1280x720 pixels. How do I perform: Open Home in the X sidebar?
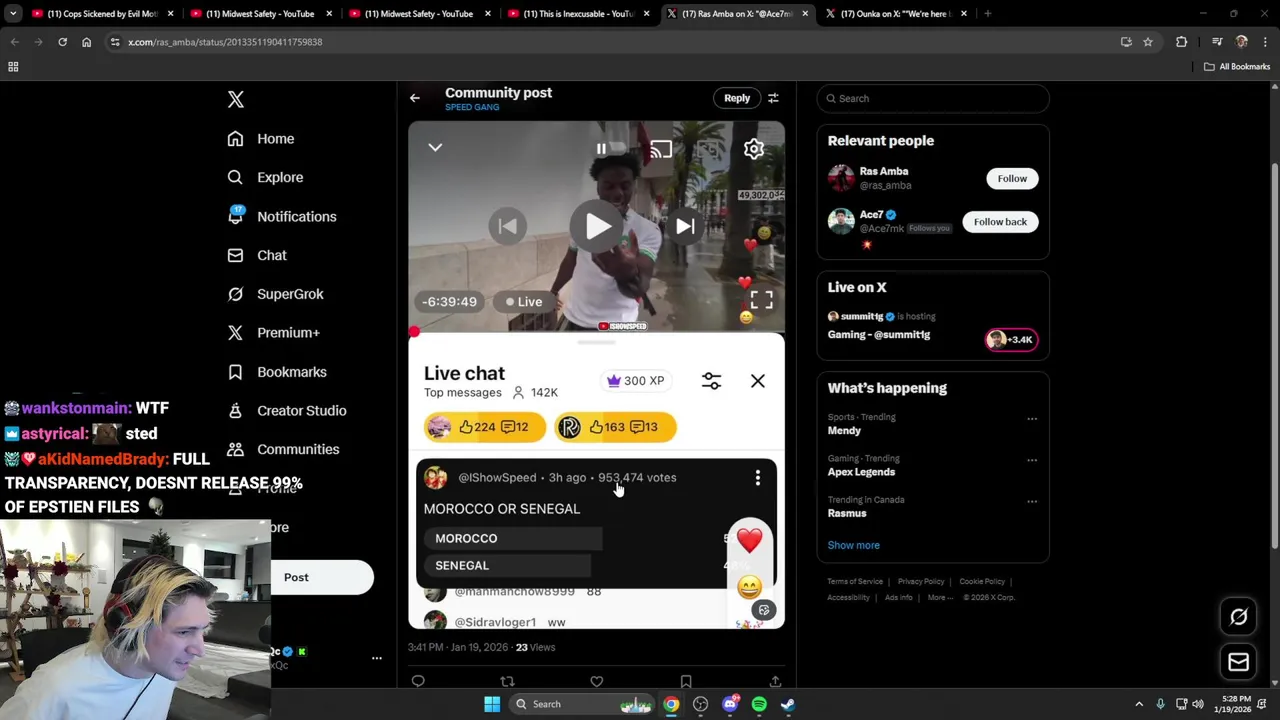point(261,139)
